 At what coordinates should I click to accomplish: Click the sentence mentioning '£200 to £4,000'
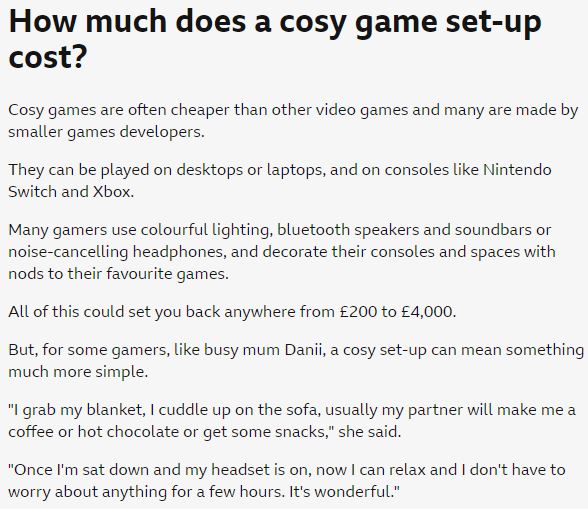(232, 312)
